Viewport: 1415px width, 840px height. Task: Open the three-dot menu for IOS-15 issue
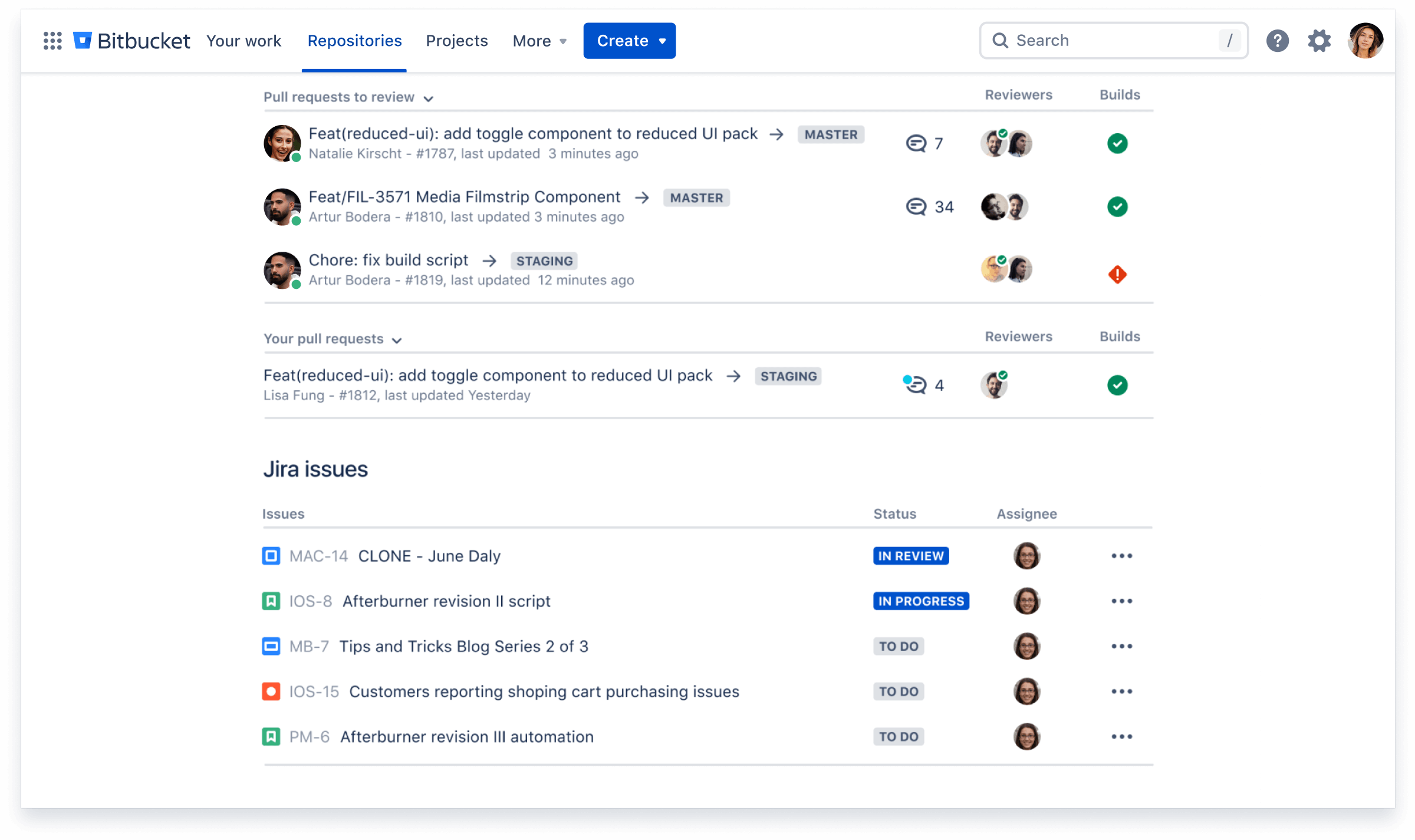point(1122,691)
